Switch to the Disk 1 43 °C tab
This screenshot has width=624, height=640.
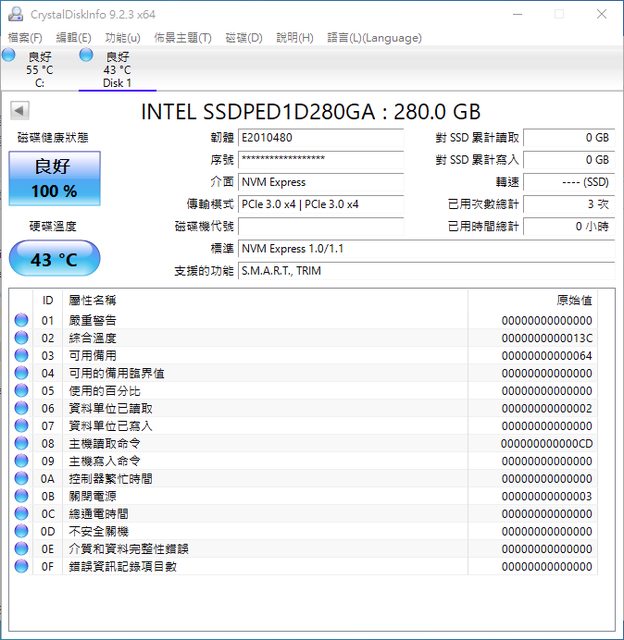117,70
